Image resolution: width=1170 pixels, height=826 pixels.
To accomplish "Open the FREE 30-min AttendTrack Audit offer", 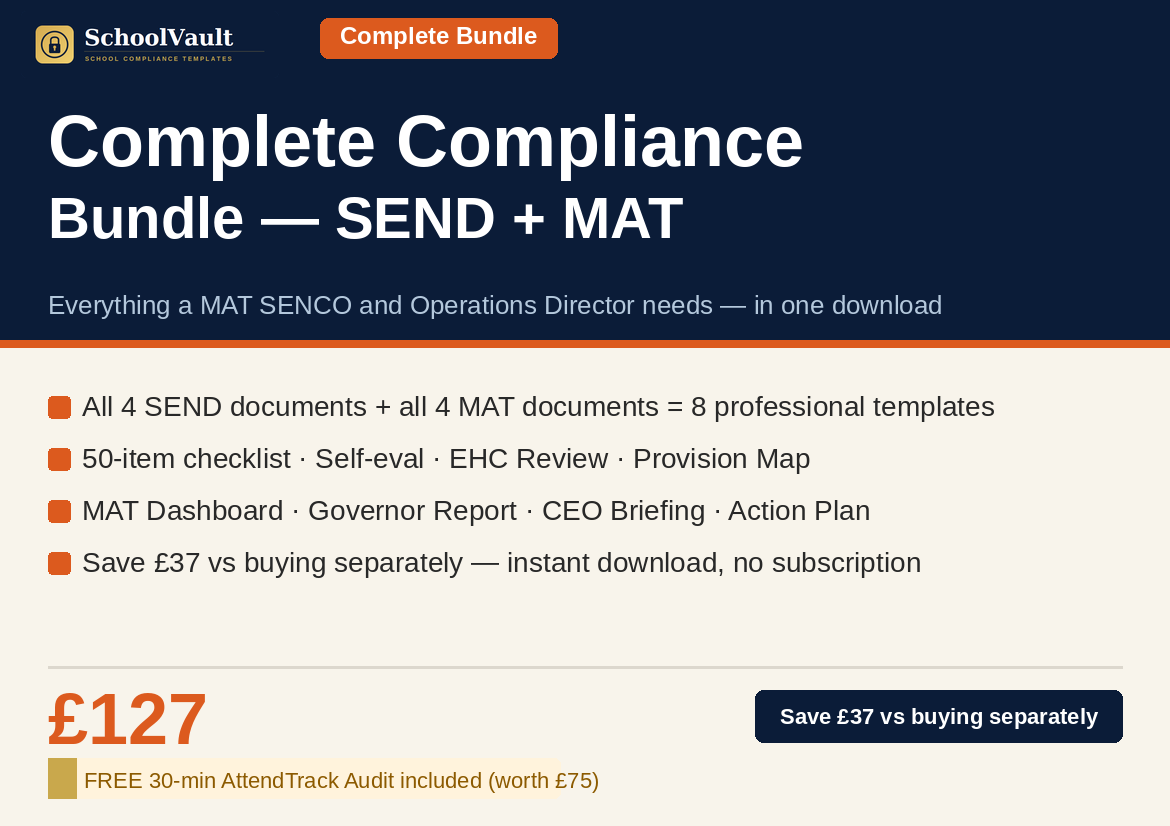I will [x=340, y=780].
